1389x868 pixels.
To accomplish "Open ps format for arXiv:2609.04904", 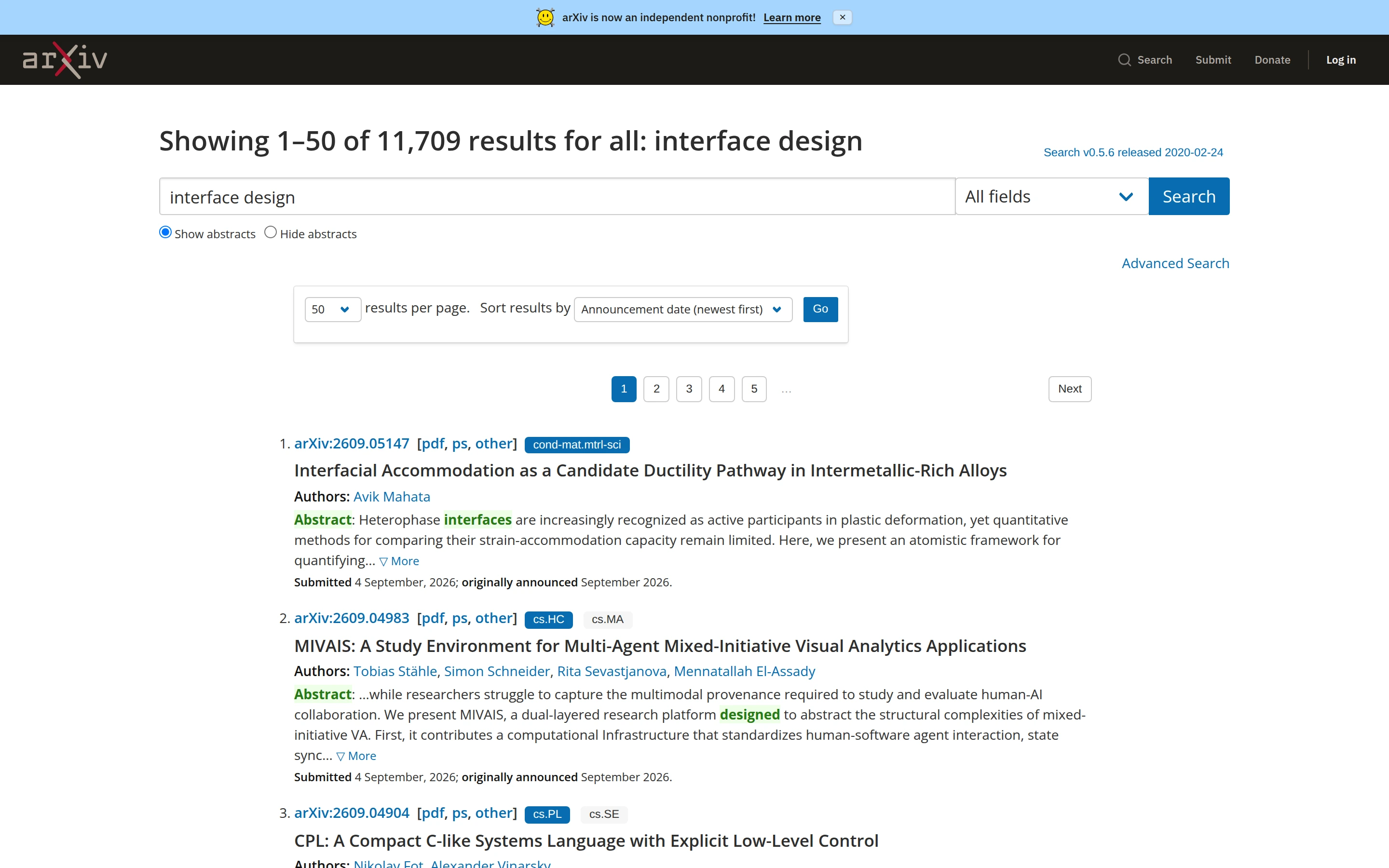I will tap(460, 813).
